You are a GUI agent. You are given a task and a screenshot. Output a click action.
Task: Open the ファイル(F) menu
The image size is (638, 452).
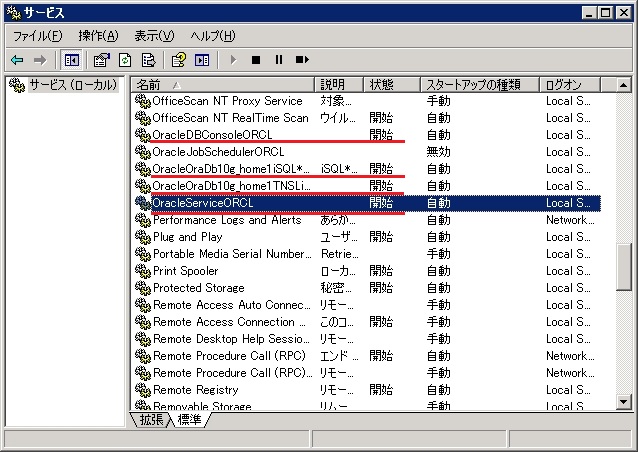[x=37, y=36]
